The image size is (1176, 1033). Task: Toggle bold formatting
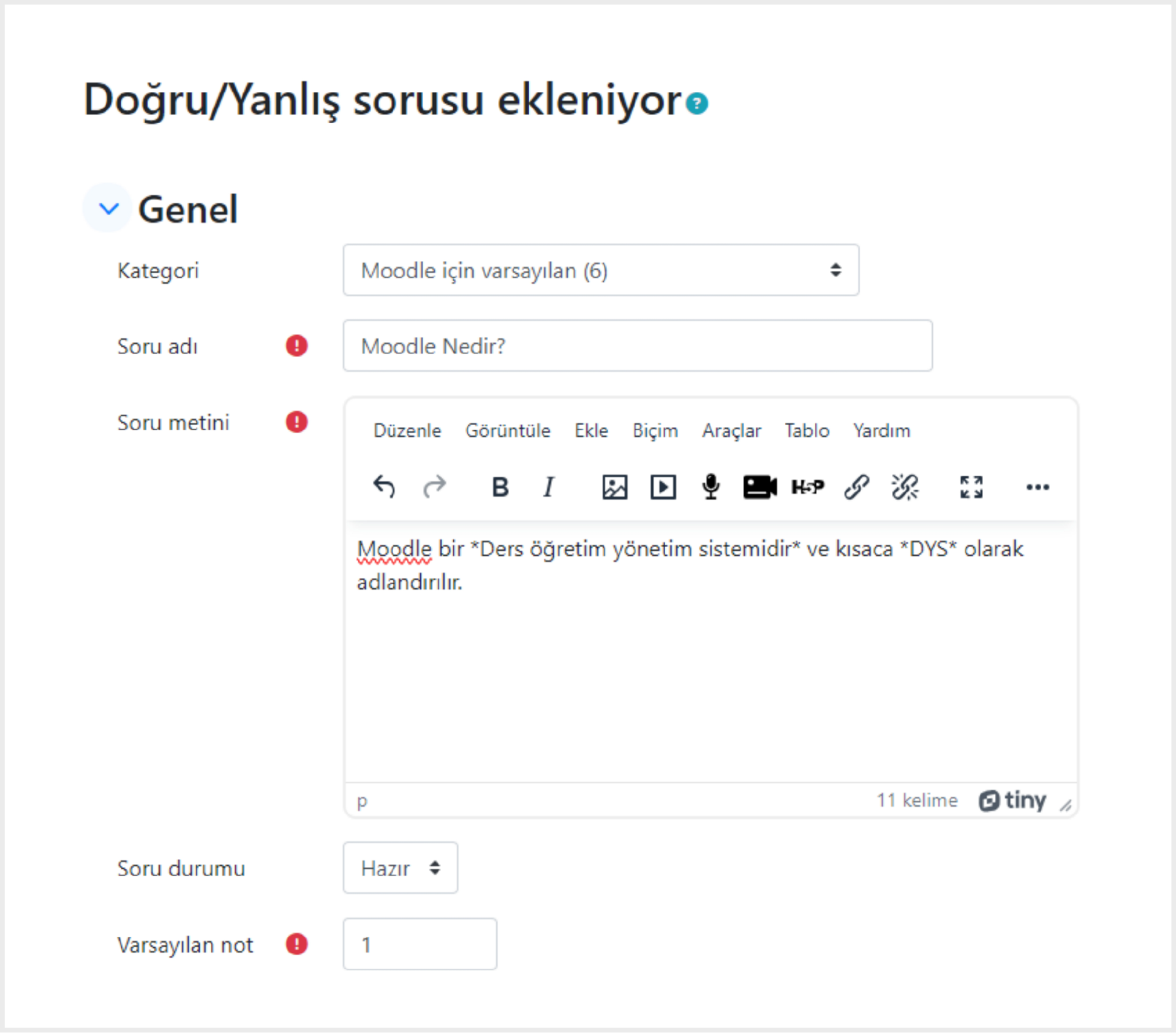pyautogui.click(x=500, y=487)
